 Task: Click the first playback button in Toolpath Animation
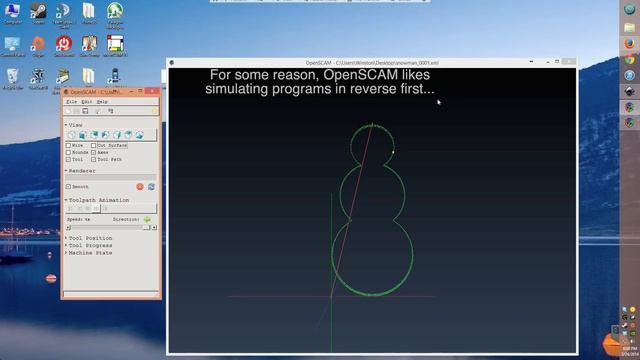tap(71, 209)
